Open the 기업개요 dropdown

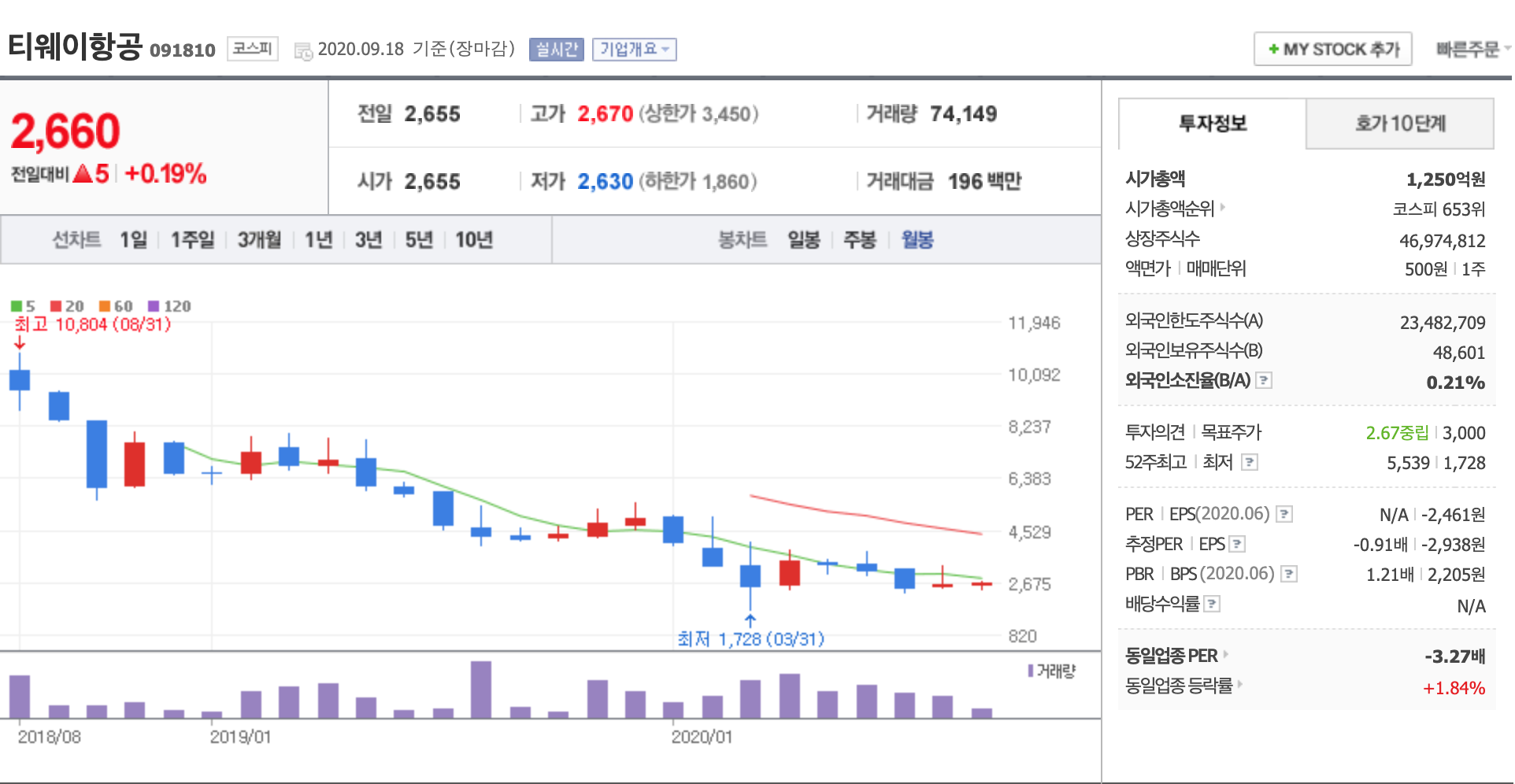(634, 50)
